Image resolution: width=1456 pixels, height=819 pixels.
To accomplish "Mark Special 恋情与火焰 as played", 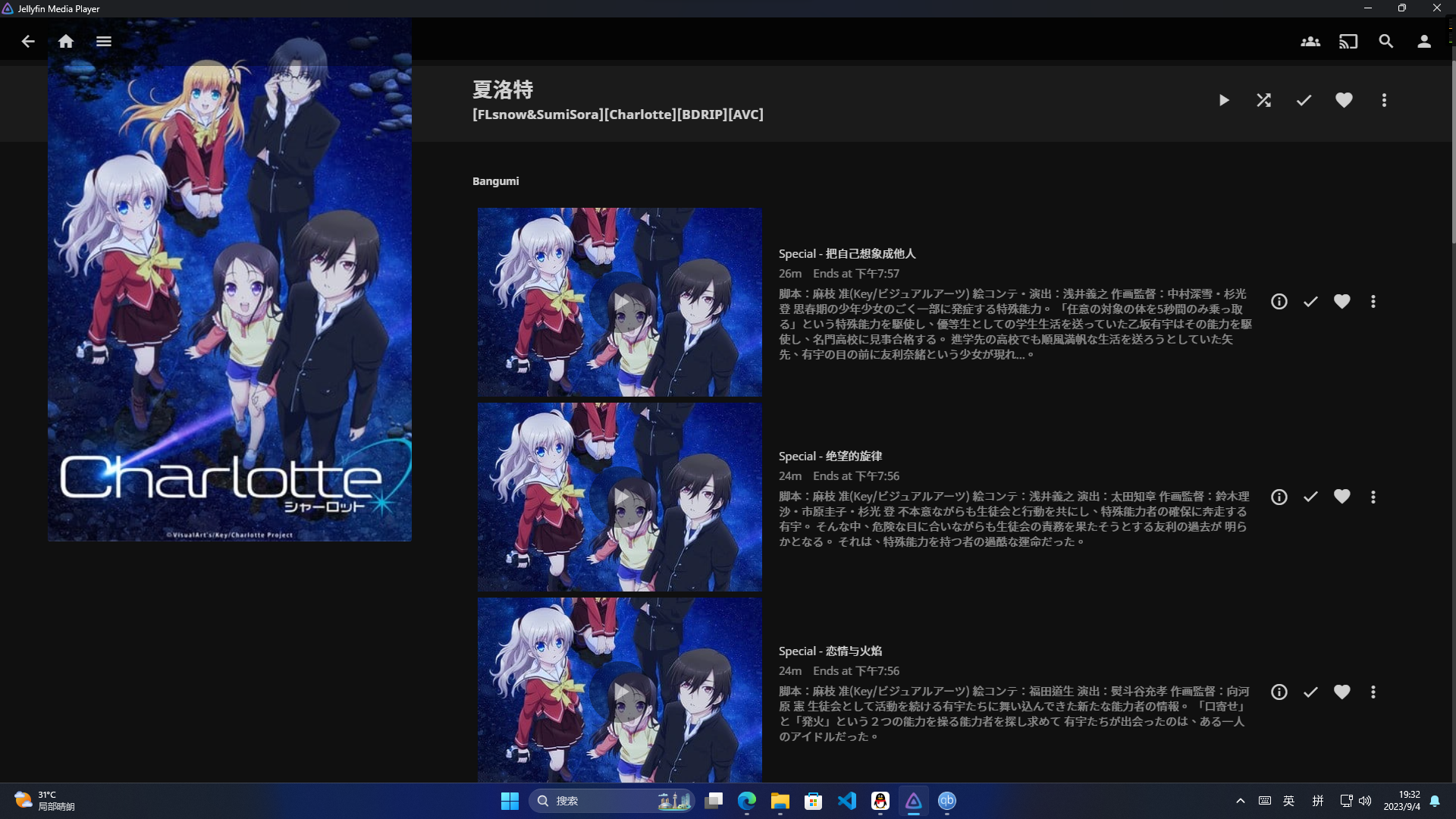I will [1310, 692].
